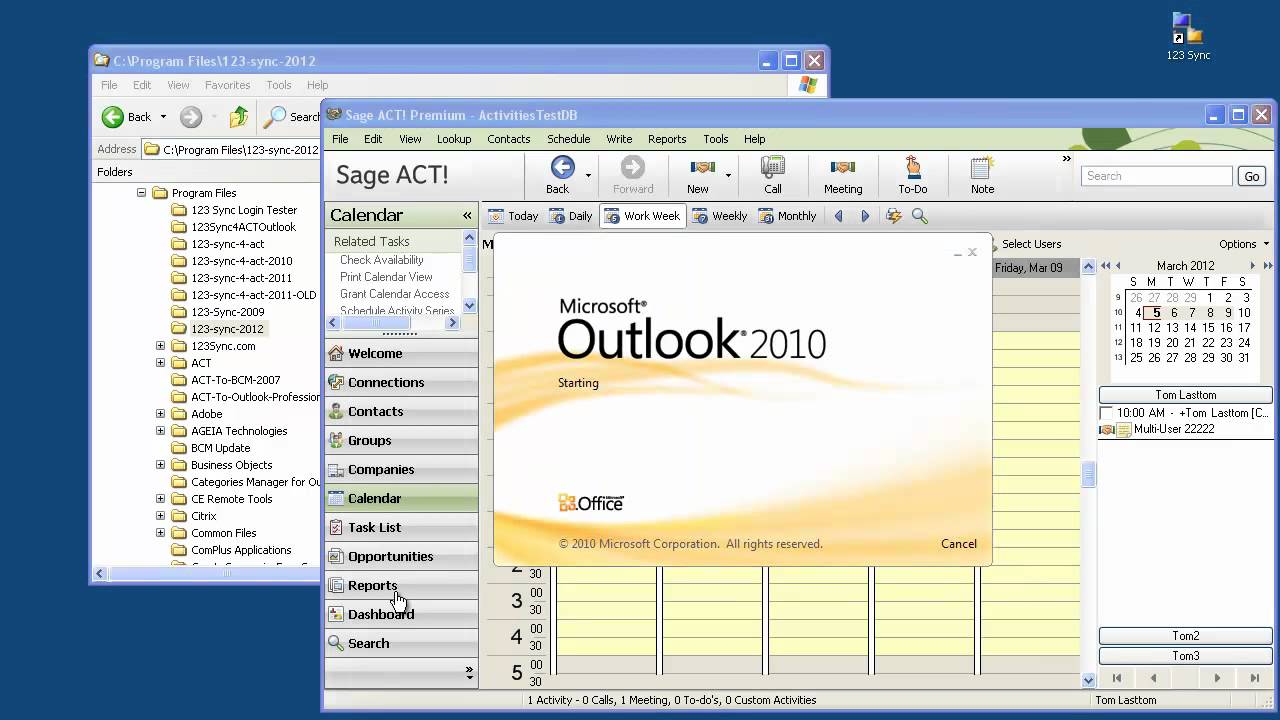Viewport: 1280px width, 720px height.
Task: Click Check Availability related task link
Action: [381, 260]
